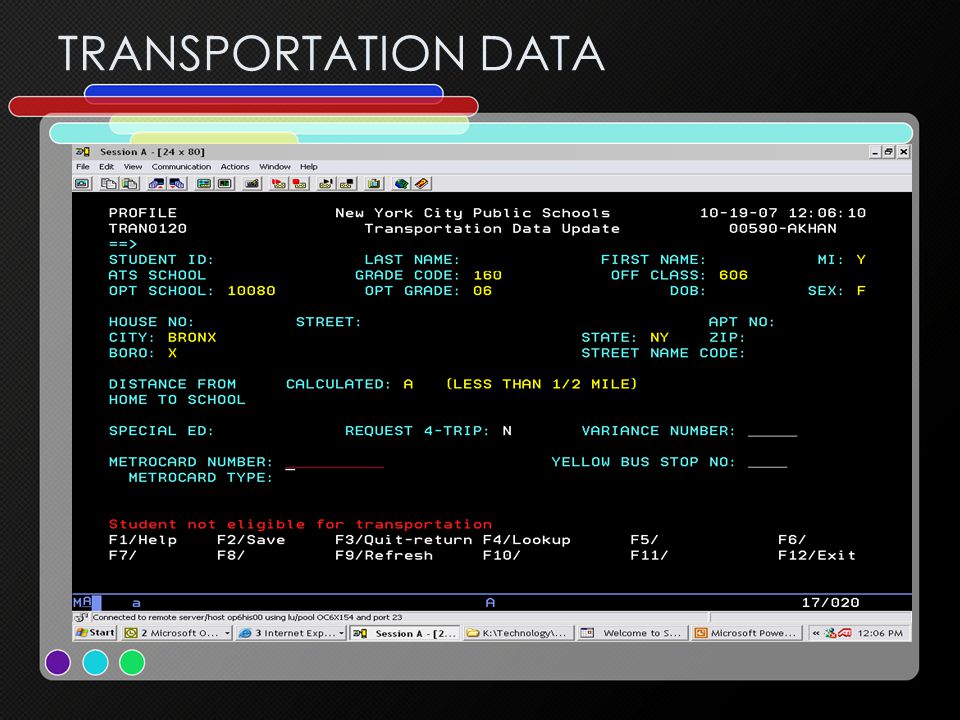This screenshot has width=960, height=720.
Task: Click the keyboard setup toolbar icon
Action: coord(252,183)
